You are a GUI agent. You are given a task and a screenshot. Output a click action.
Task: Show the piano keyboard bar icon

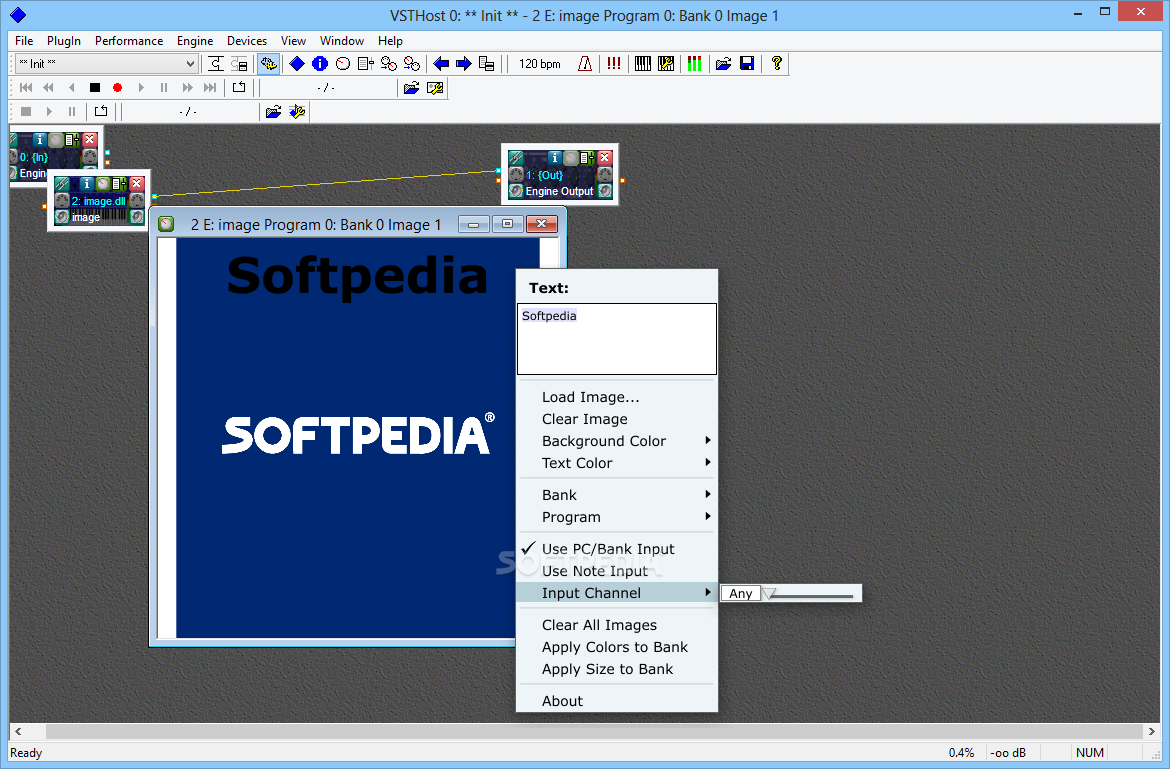click(642, 63)
